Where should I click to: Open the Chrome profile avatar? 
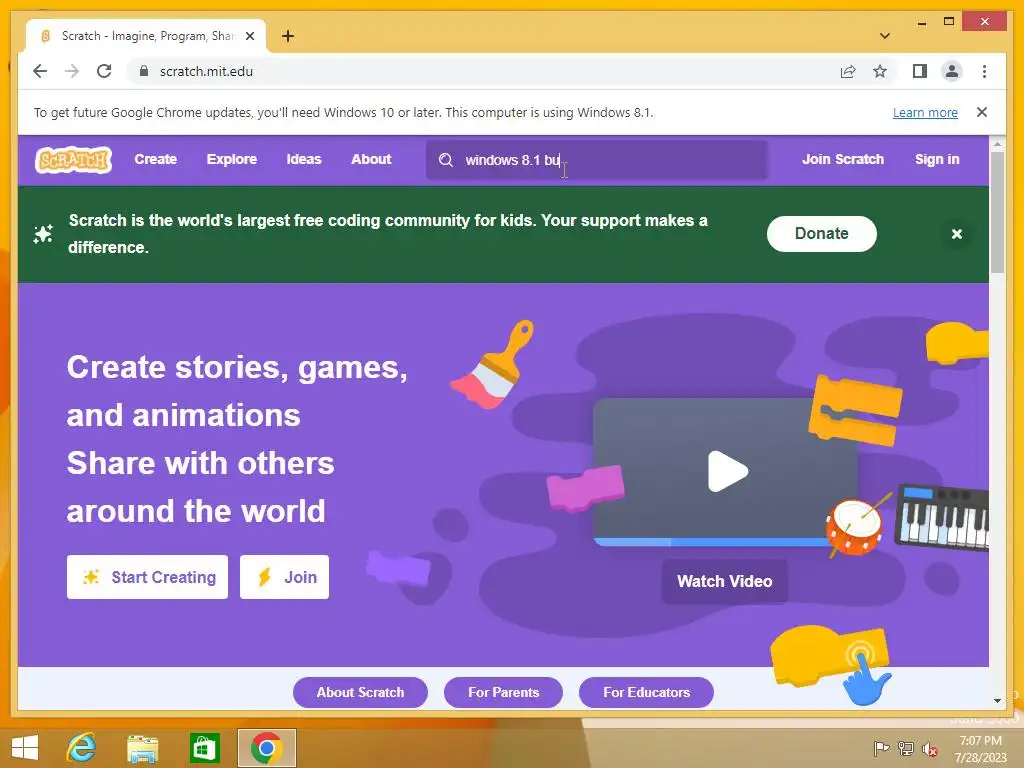952,71
